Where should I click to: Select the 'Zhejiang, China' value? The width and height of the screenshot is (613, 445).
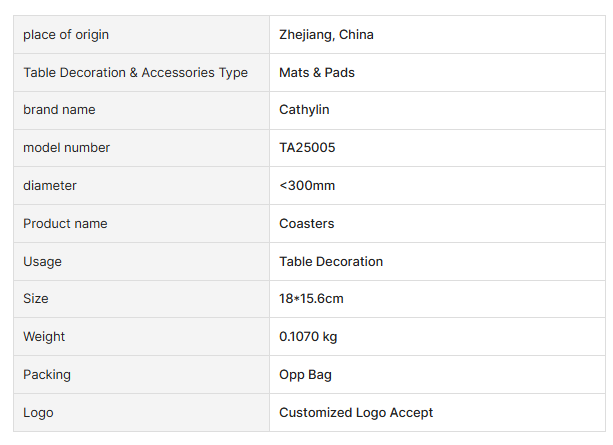[326, 35]
